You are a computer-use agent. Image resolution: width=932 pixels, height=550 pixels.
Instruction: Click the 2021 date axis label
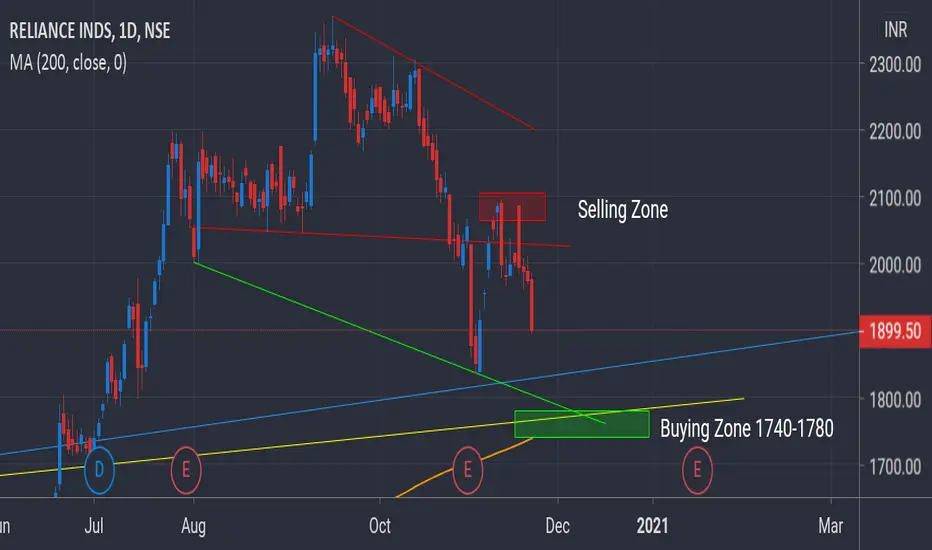coord(652,526)
